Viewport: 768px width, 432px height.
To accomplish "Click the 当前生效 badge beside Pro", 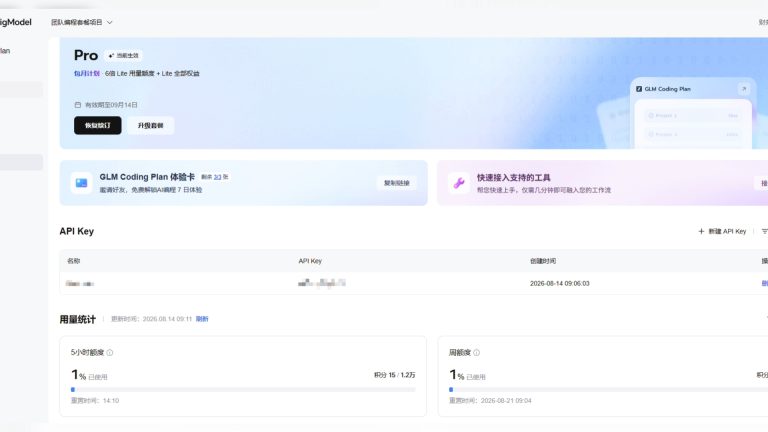I will [123, 55].
